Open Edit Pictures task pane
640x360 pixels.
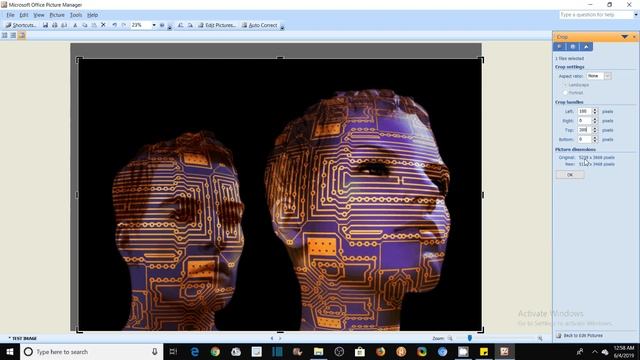pyautogui.click(x=217, y=25)
